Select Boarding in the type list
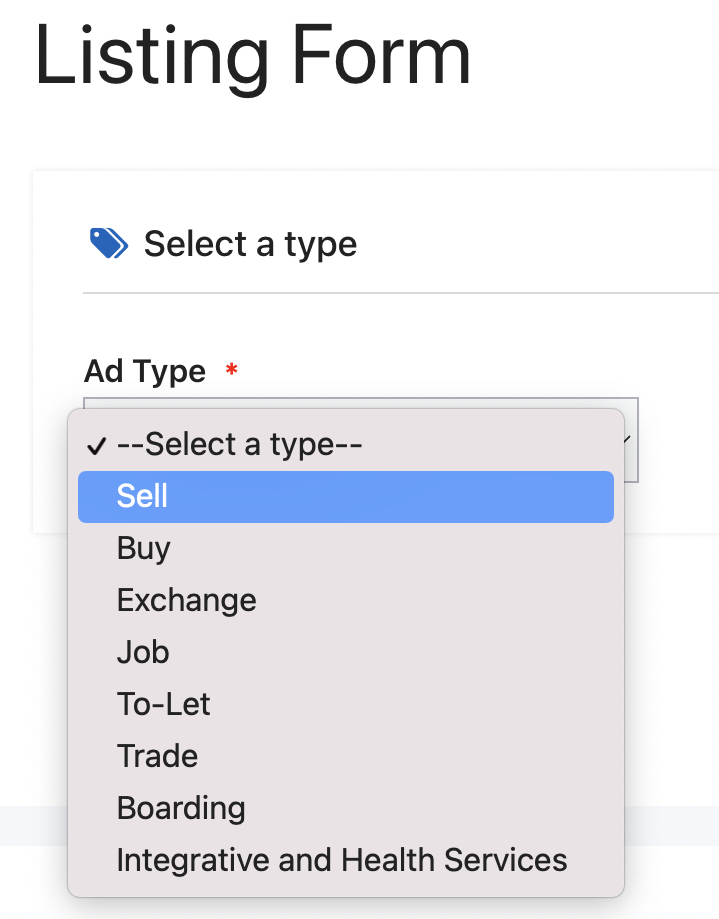The height and width of the screenshot is (919, 719). [181, 808]
